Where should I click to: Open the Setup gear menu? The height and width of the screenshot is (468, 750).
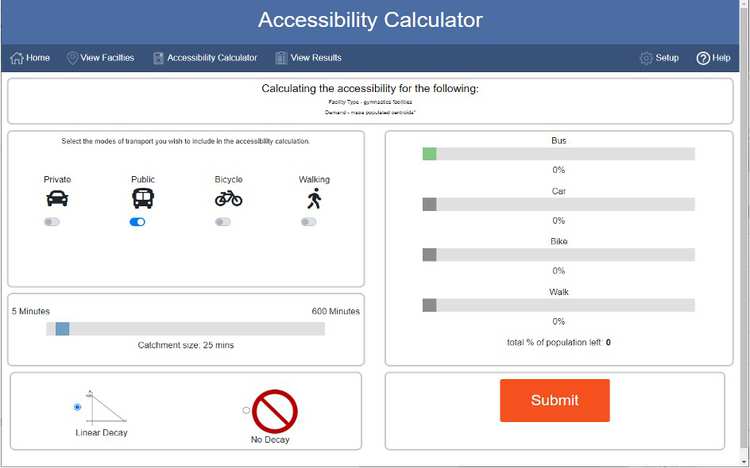[x=659, y=58]
